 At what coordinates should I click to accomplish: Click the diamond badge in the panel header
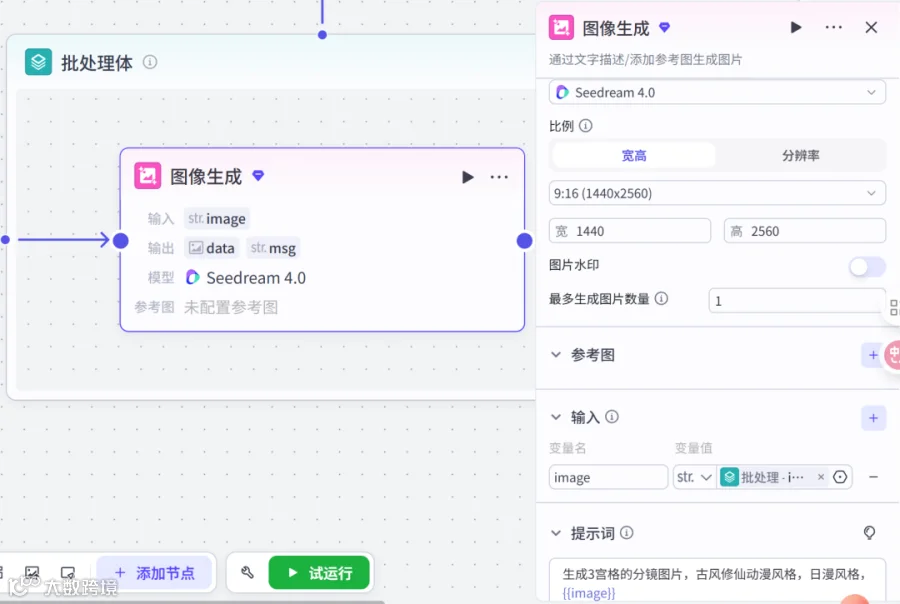(664, 27)
